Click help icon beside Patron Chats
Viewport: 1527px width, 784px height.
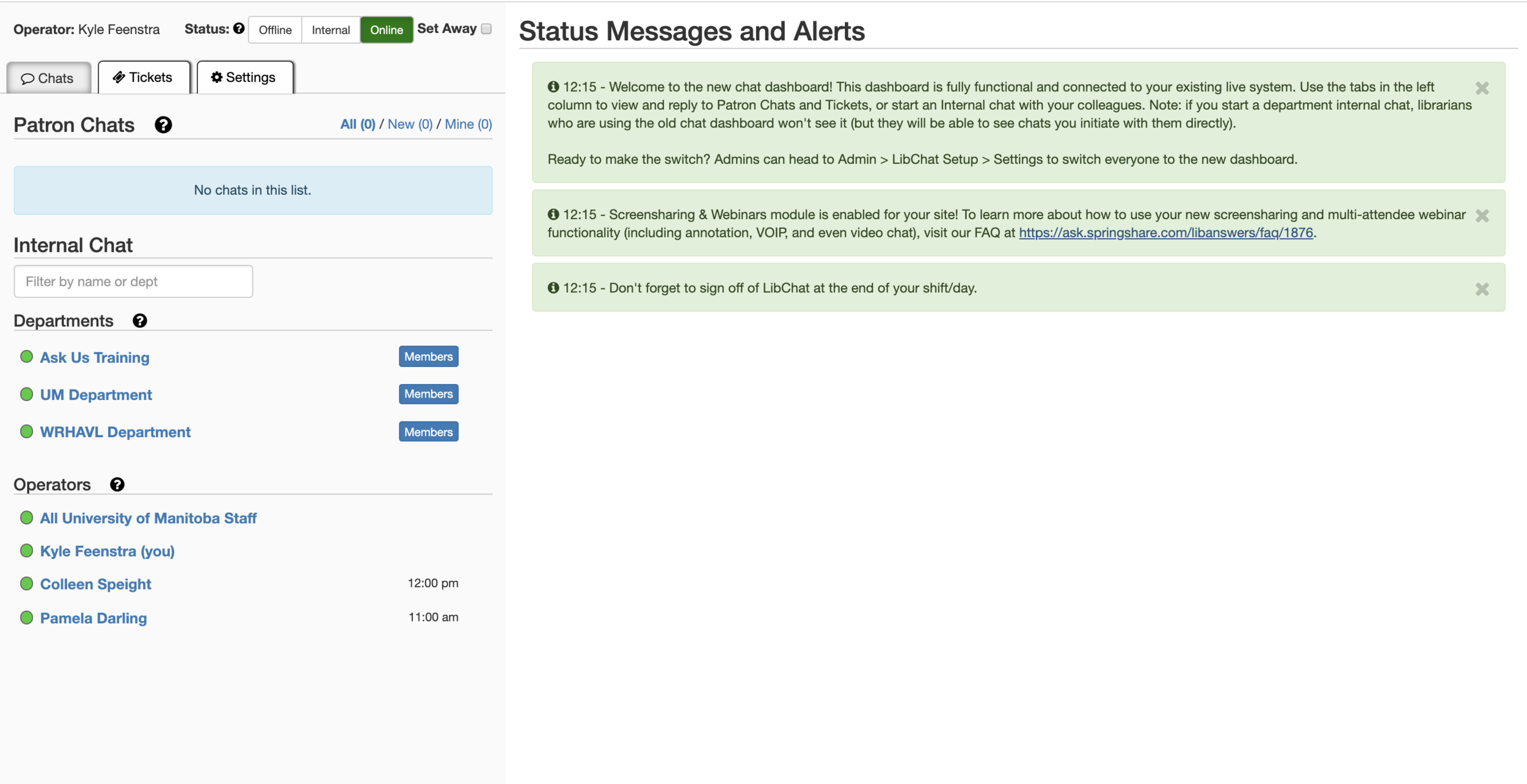pos(163,125)
